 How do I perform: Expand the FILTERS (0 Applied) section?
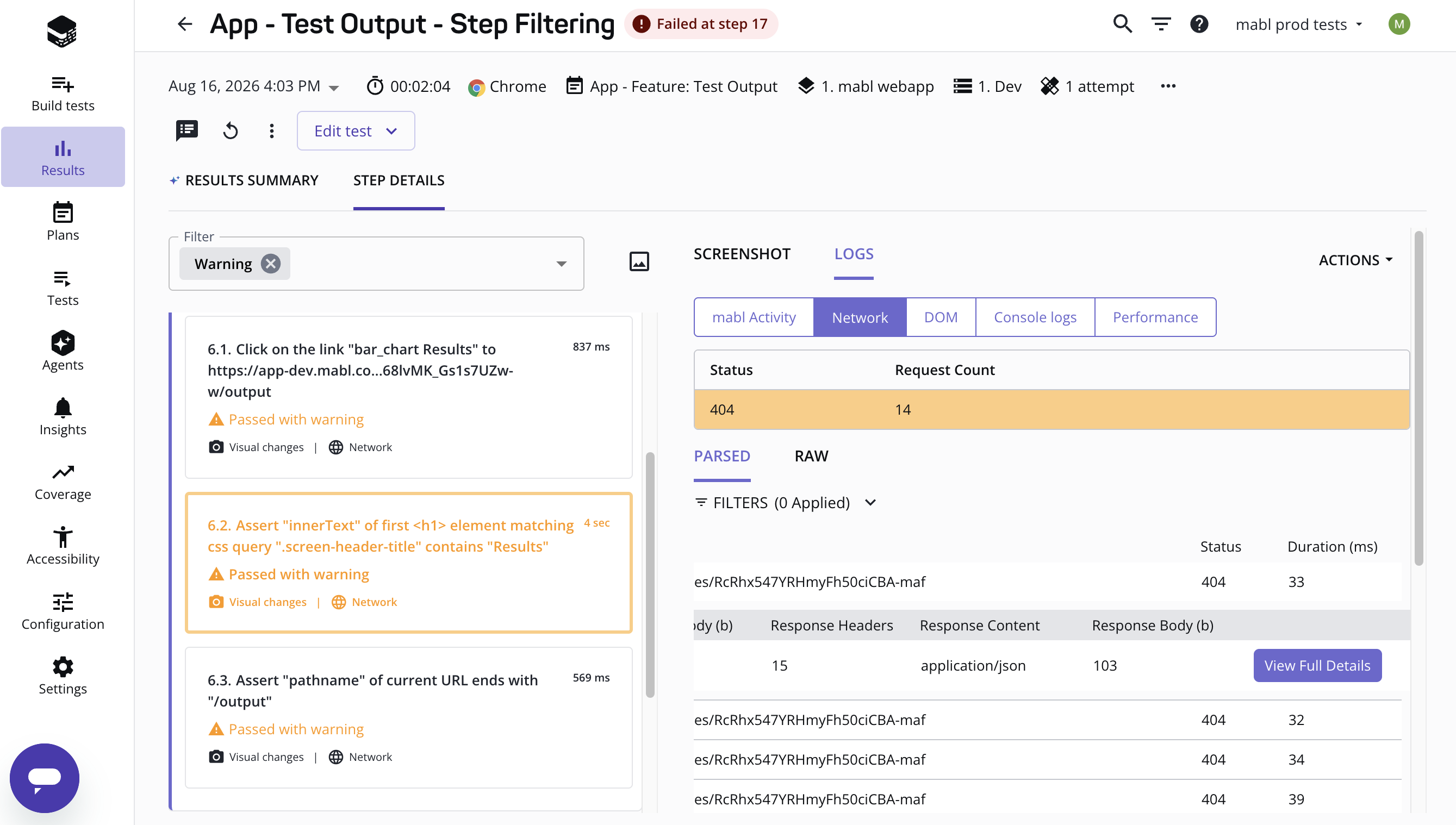(x=785, y=503)
